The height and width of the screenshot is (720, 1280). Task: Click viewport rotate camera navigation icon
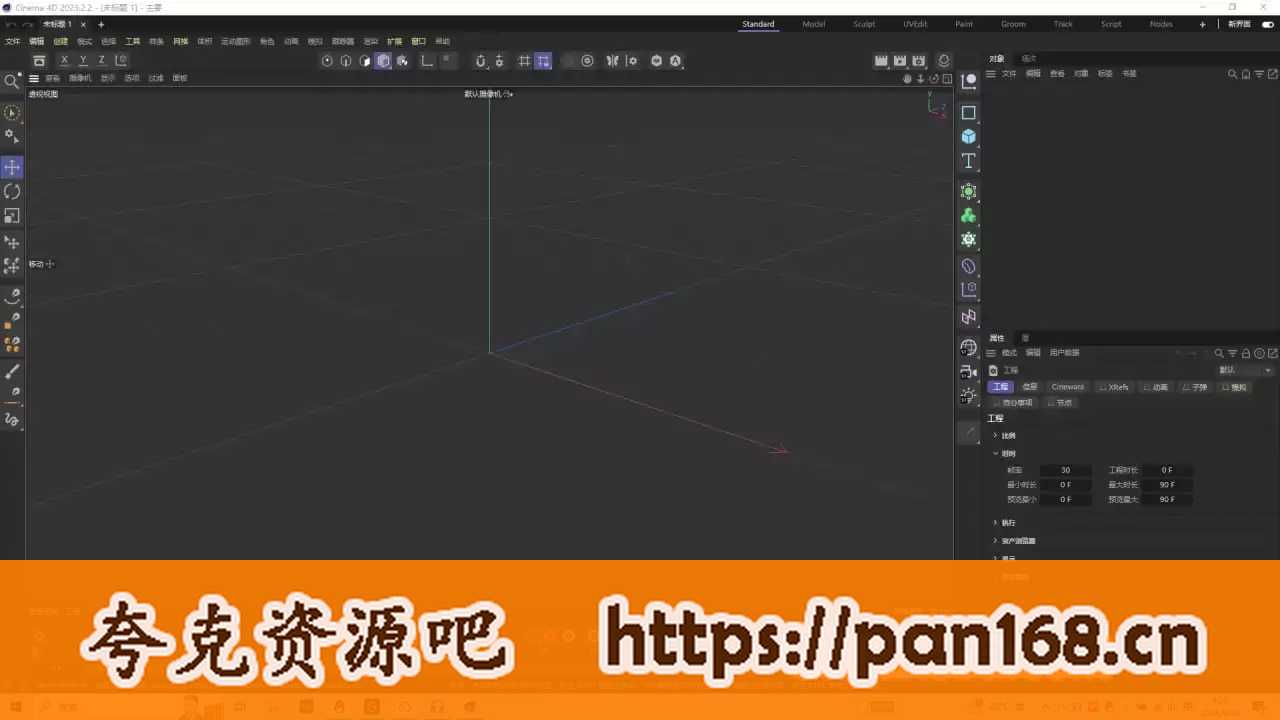(x=933, y=78)
